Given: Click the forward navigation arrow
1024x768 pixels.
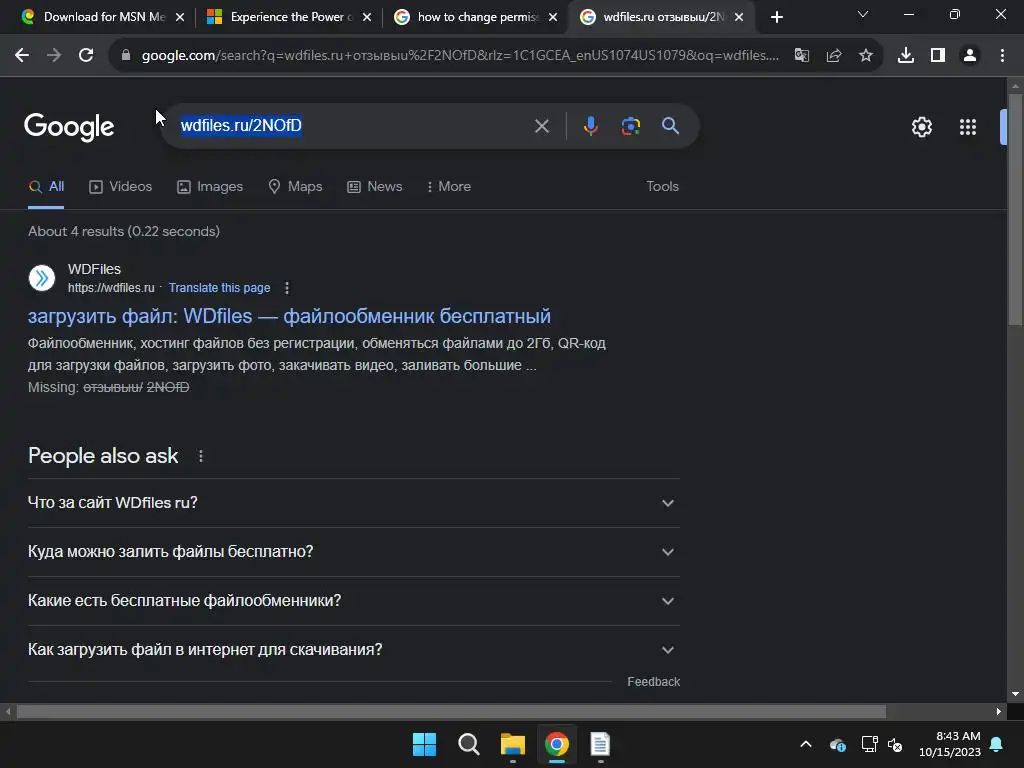Looking at the screenshot, I should (x=54, y=56).
